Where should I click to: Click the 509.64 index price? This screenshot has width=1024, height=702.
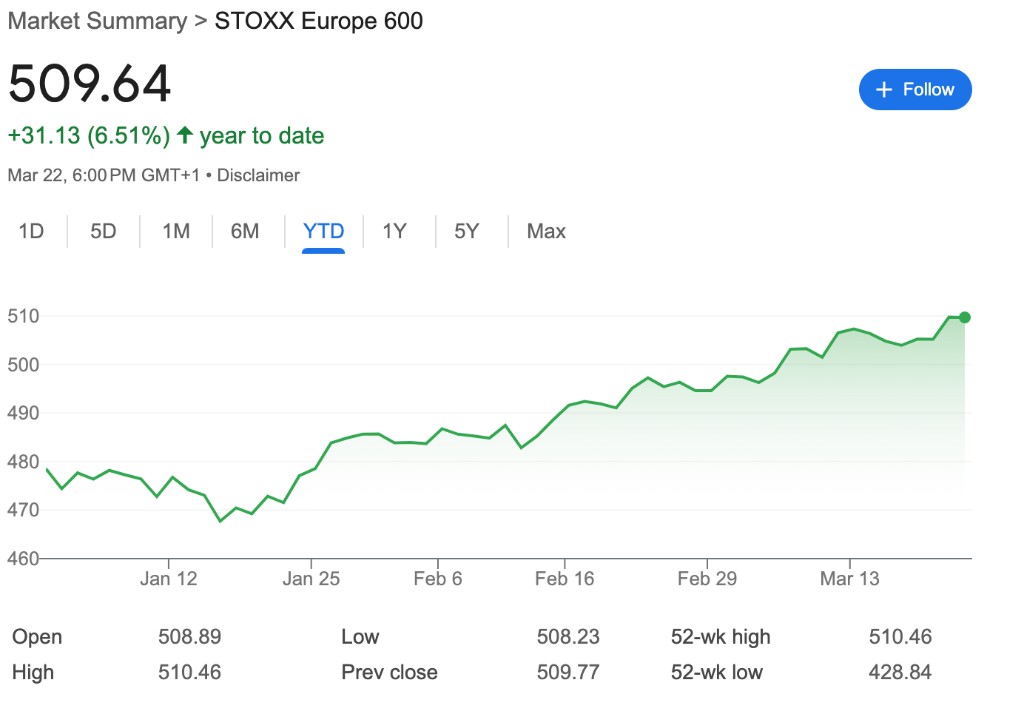click(x=90, y=84)
